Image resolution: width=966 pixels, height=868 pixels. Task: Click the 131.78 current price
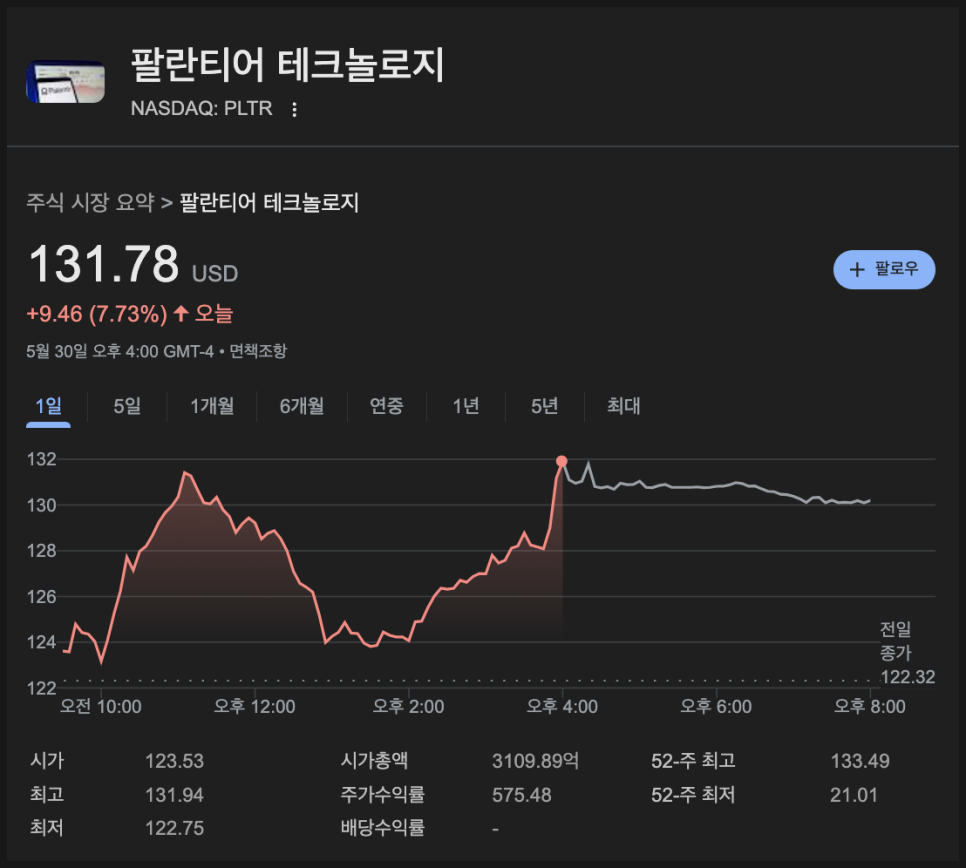coord(104,264)
